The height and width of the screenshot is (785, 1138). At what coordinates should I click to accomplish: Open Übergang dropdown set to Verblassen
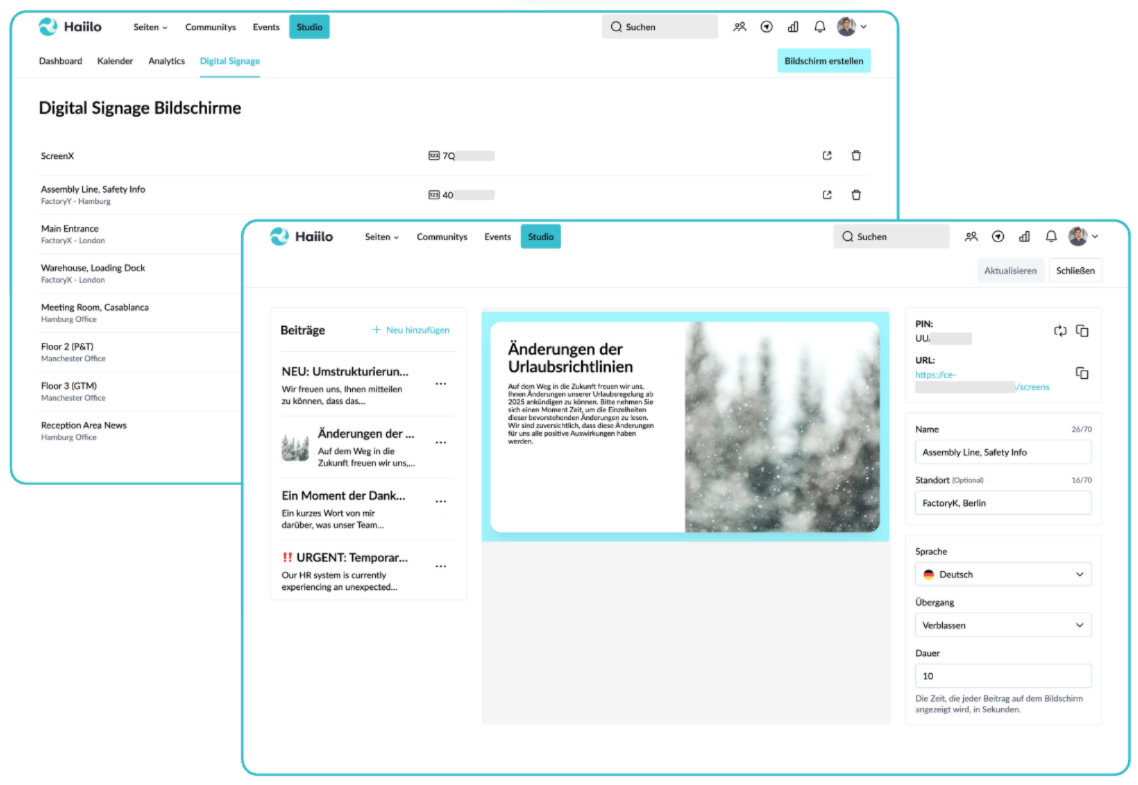(1003, 625)
